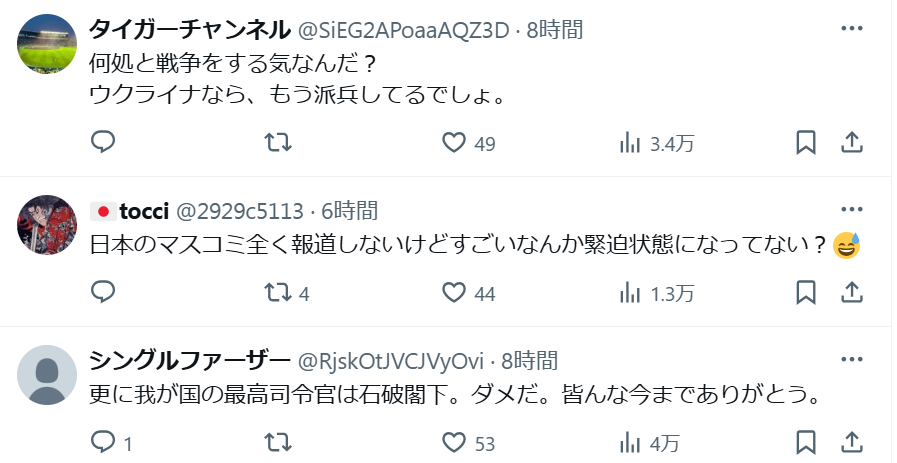Open シングルファーザー's default avatar
This screenshot has height=463, width=897.
coord(47,375)
